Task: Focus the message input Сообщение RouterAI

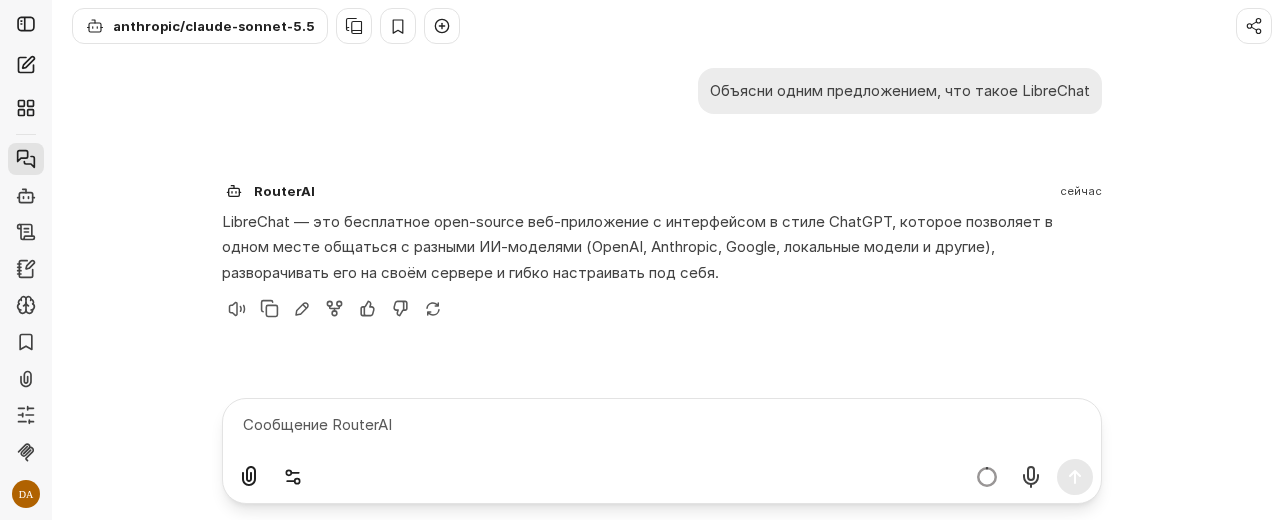Action: [662, 425]
